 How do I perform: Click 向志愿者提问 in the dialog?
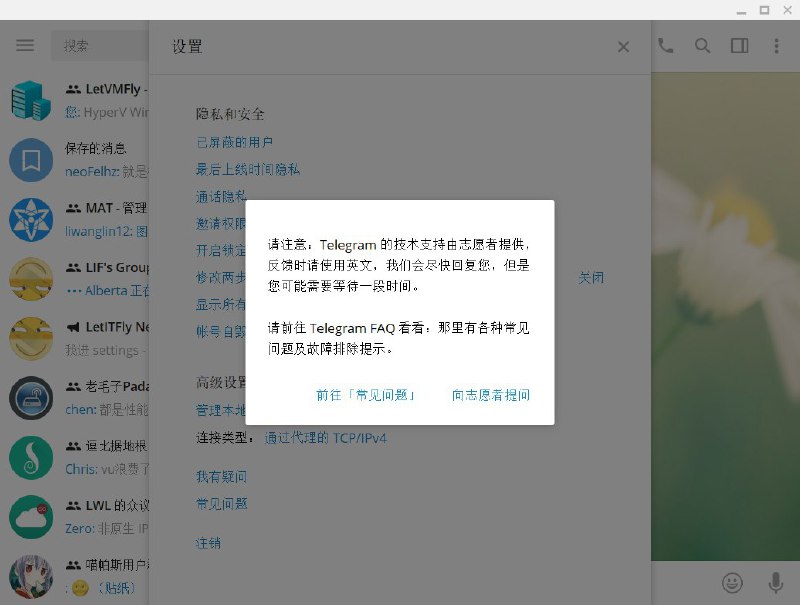491,395
